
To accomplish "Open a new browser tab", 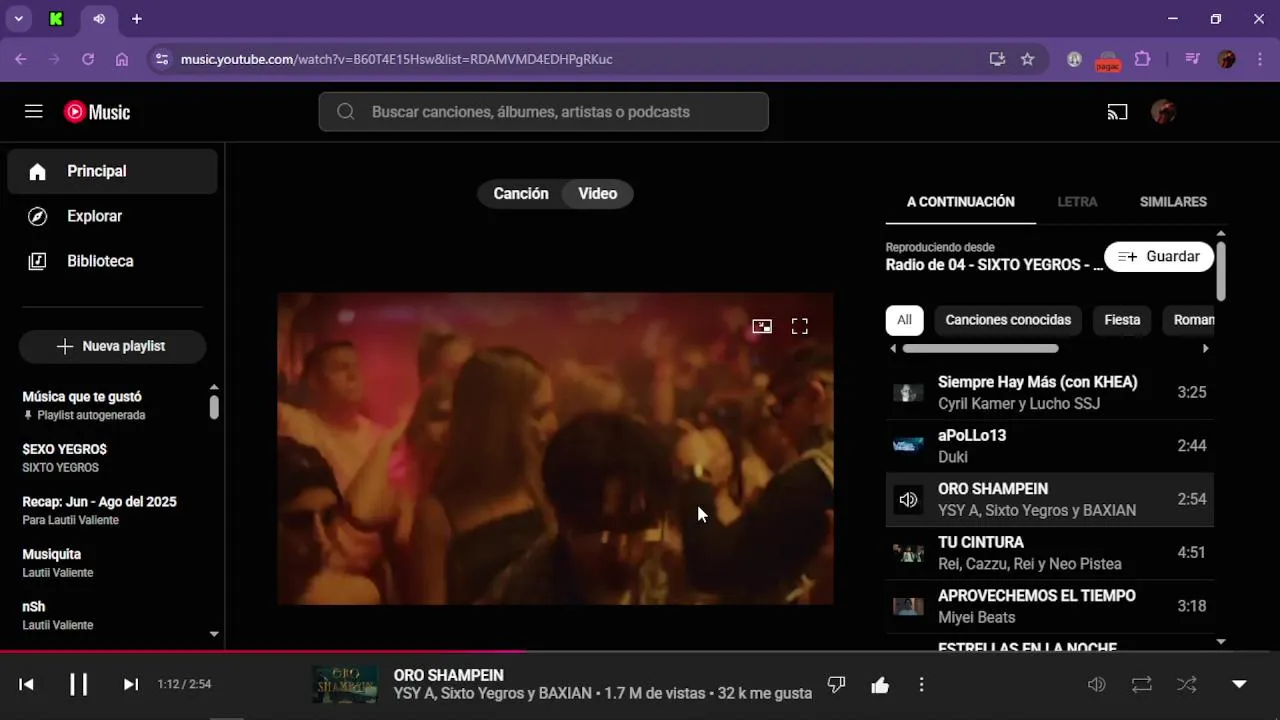I will pyautogui.click(x=137, y=19).
